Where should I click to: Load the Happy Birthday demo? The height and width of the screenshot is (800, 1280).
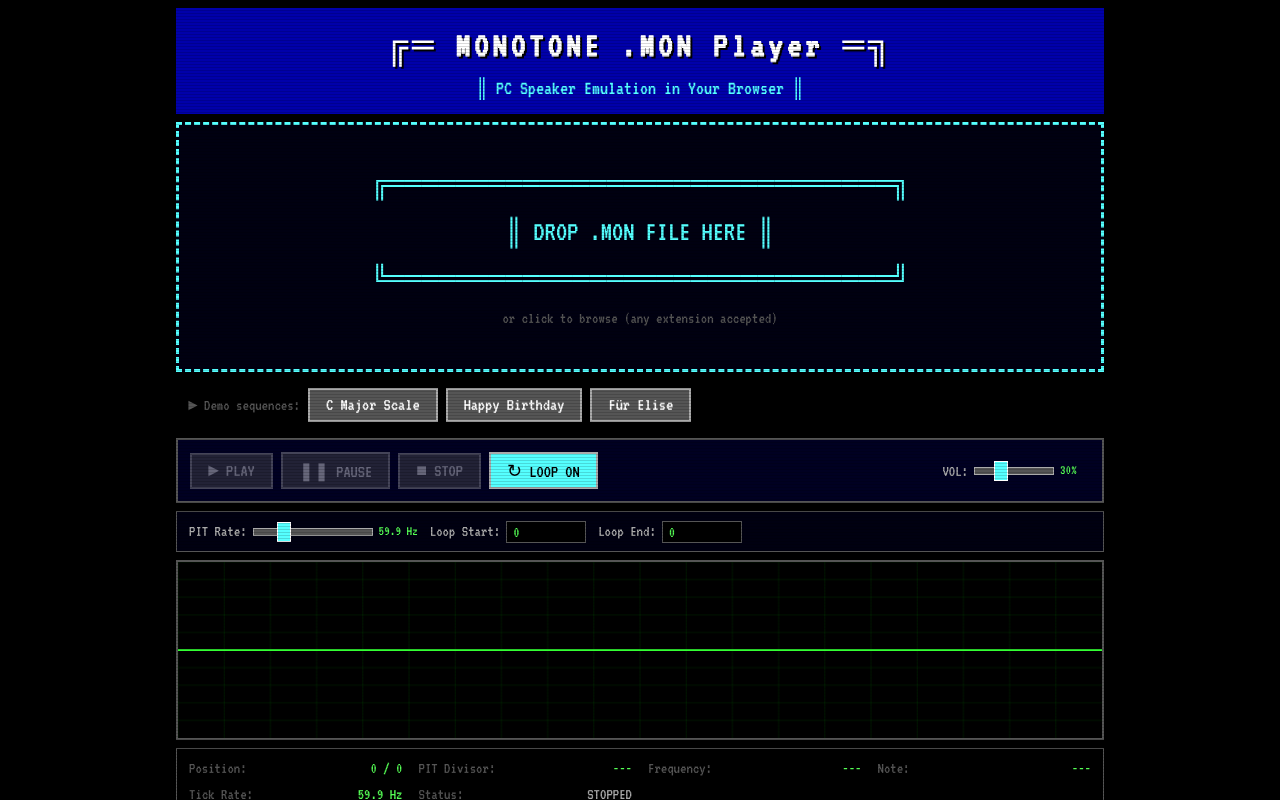pos(513,405)
